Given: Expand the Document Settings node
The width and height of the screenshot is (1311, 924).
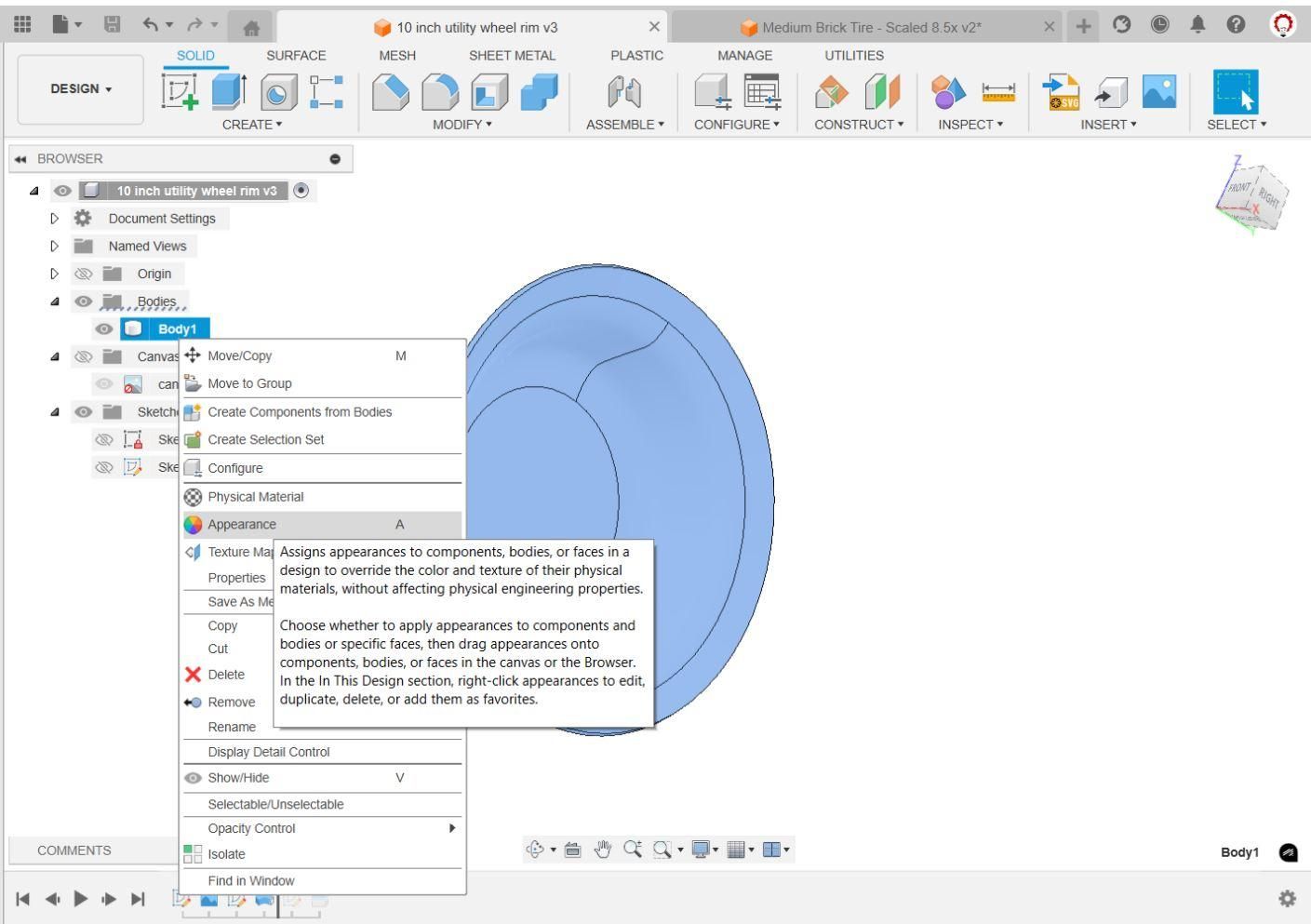Looking at the screenshot, I should point(55,219).
